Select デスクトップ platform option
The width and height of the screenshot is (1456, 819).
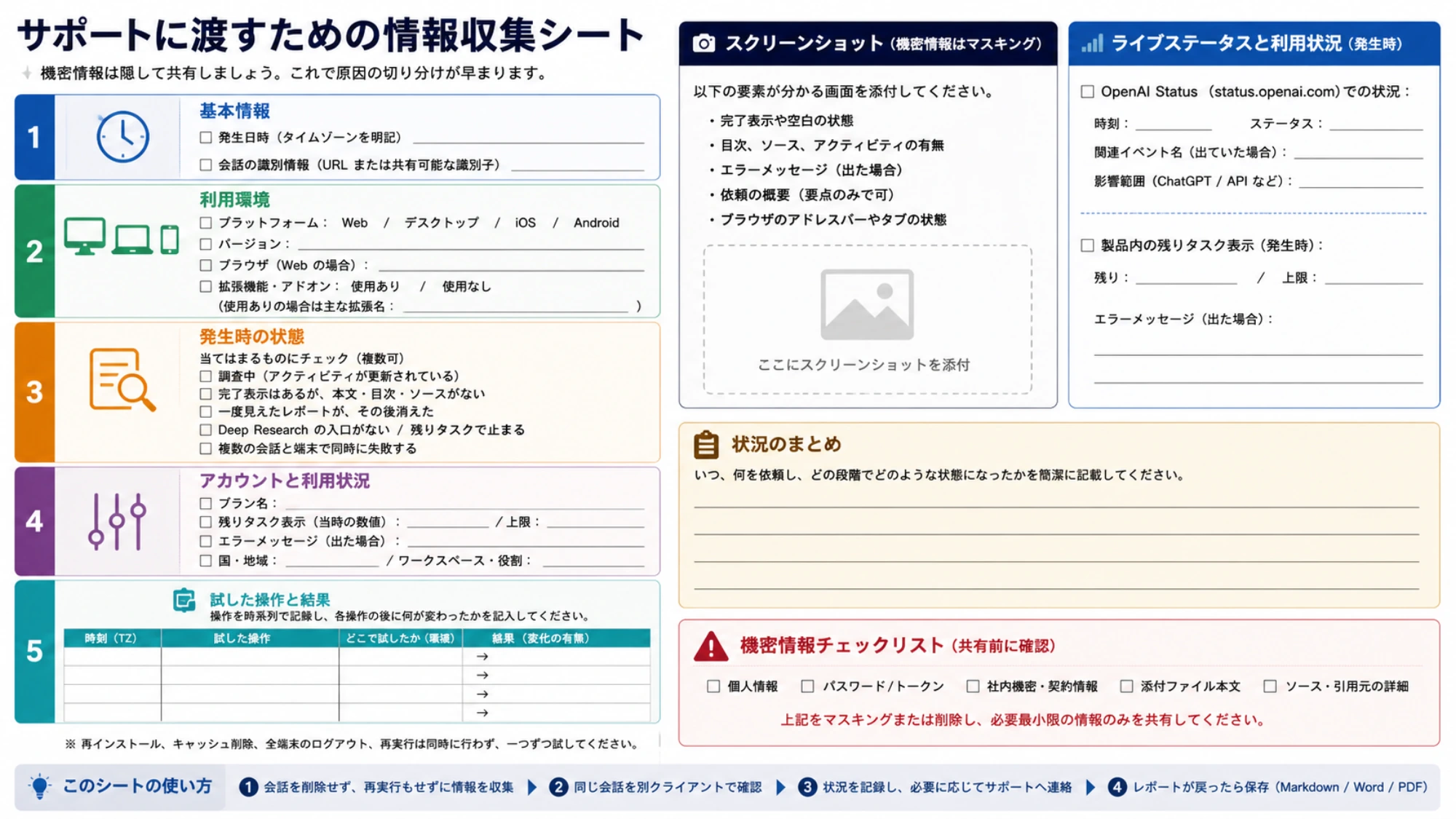tap(441, 223)
